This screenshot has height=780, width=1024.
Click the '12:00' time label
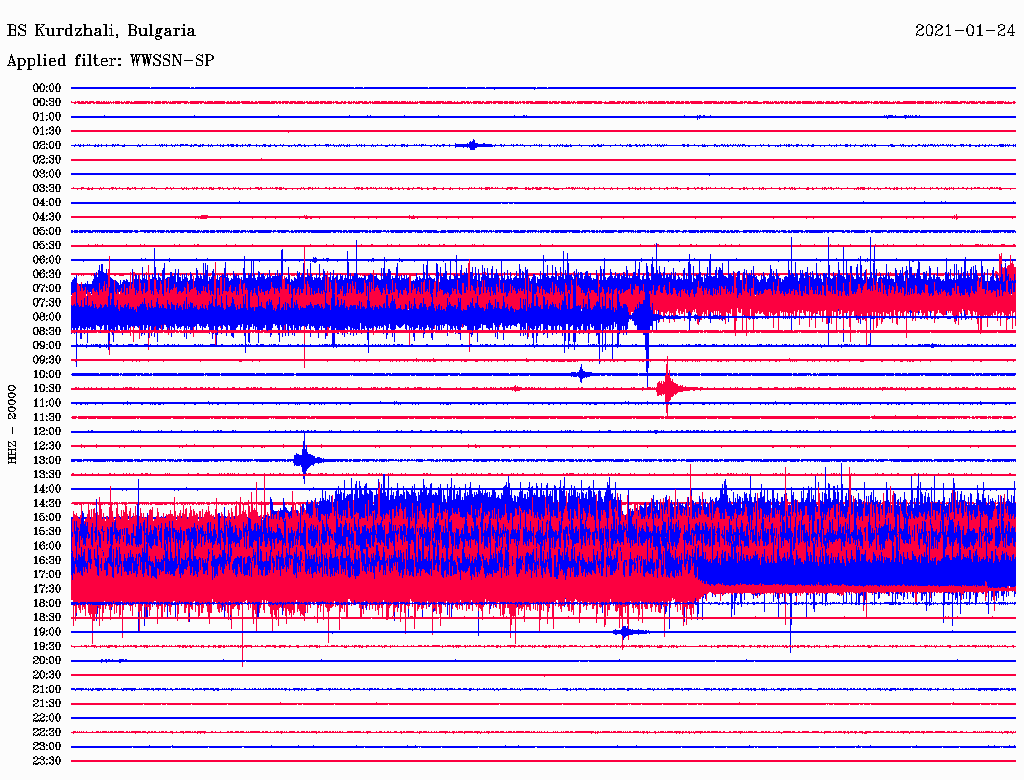[x=47, y=432]
